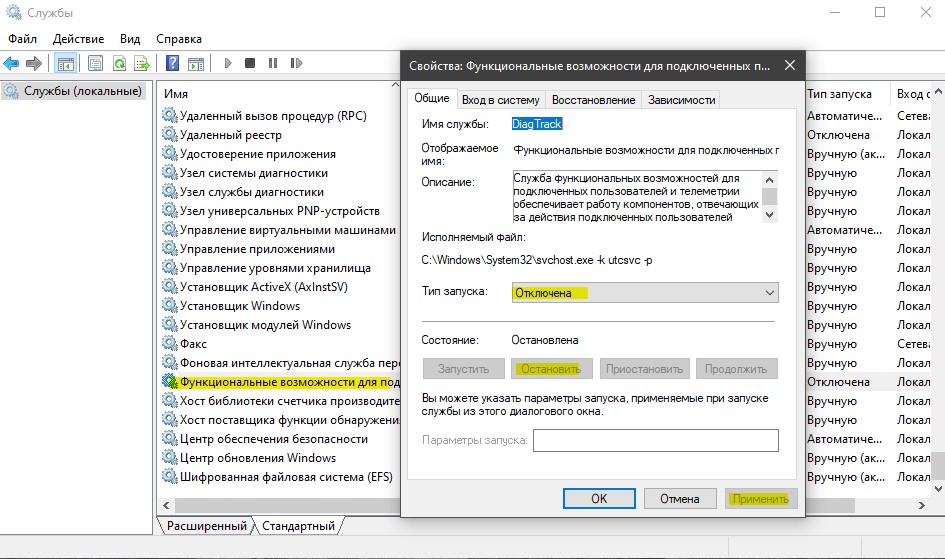Select Узел универсальных PNP-устройств service

pyautogui.click(x=280, y=211)
